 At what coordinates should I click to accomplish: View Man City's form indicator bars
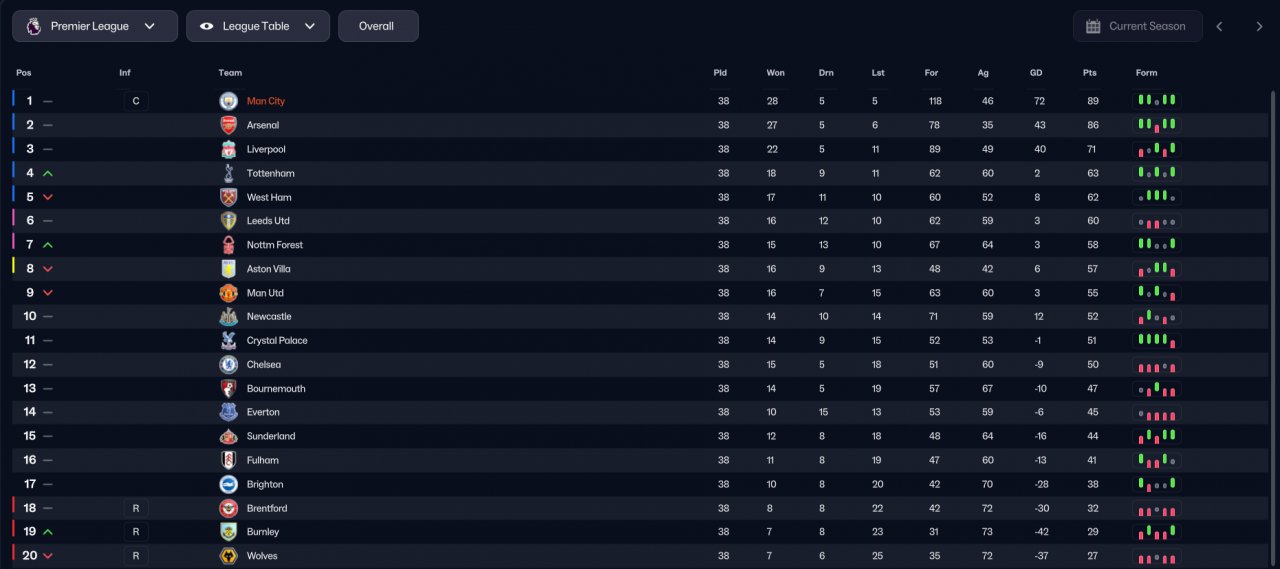point(1156,101)
